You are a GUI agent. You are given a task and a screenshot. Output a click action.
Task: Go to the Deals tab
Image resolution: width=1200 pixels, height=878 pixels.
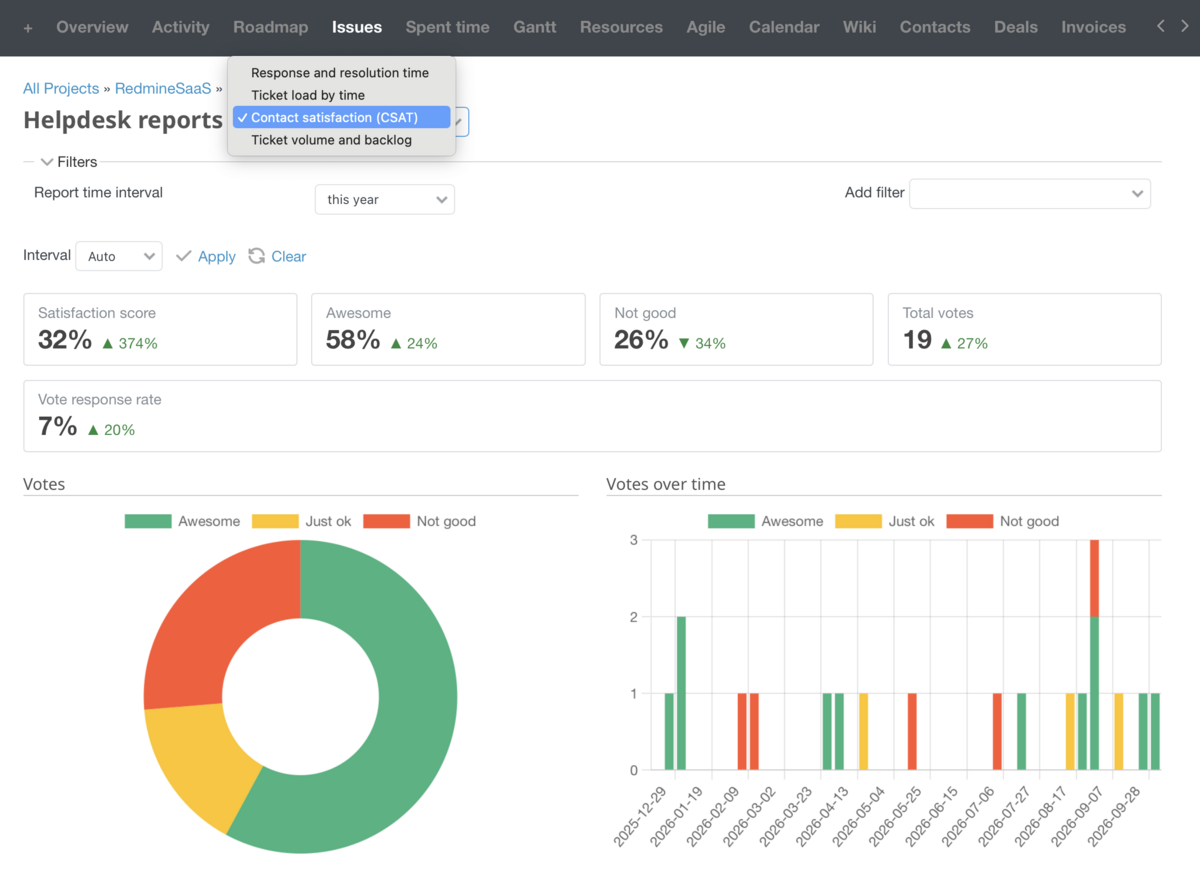(x=1016, y=27)
